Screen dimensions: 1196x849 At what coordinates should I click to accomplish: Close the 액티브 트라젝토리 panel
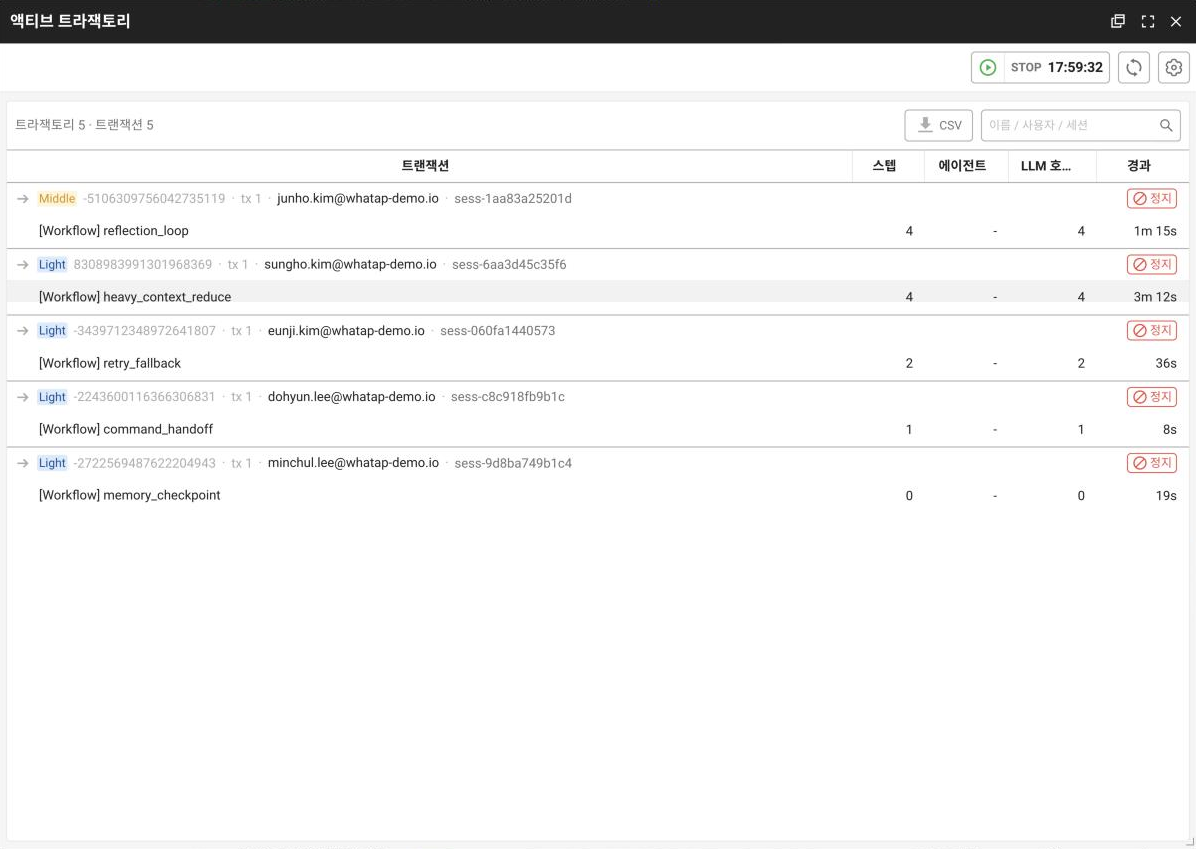coord(1175,21)
